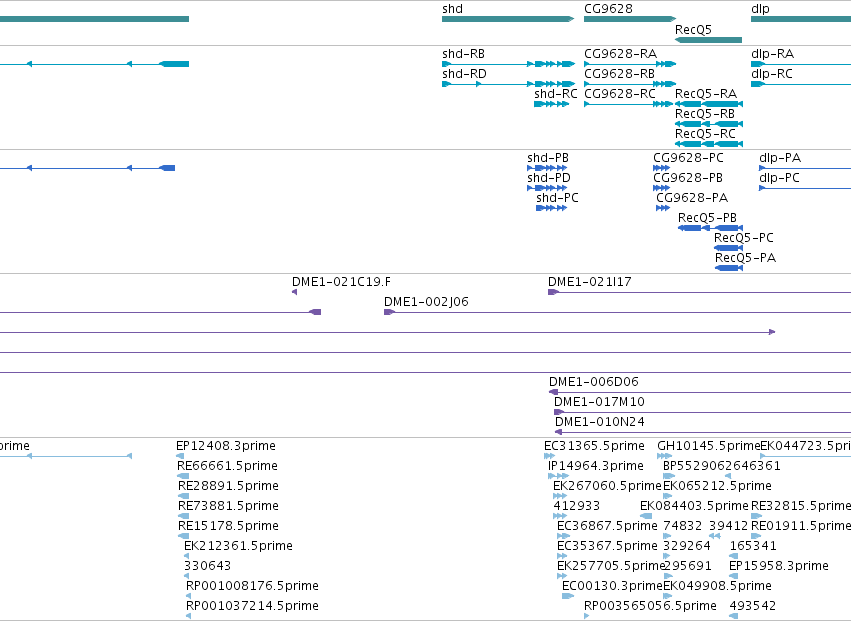Select protein RecQ5-PA

[x=729, y=268]
